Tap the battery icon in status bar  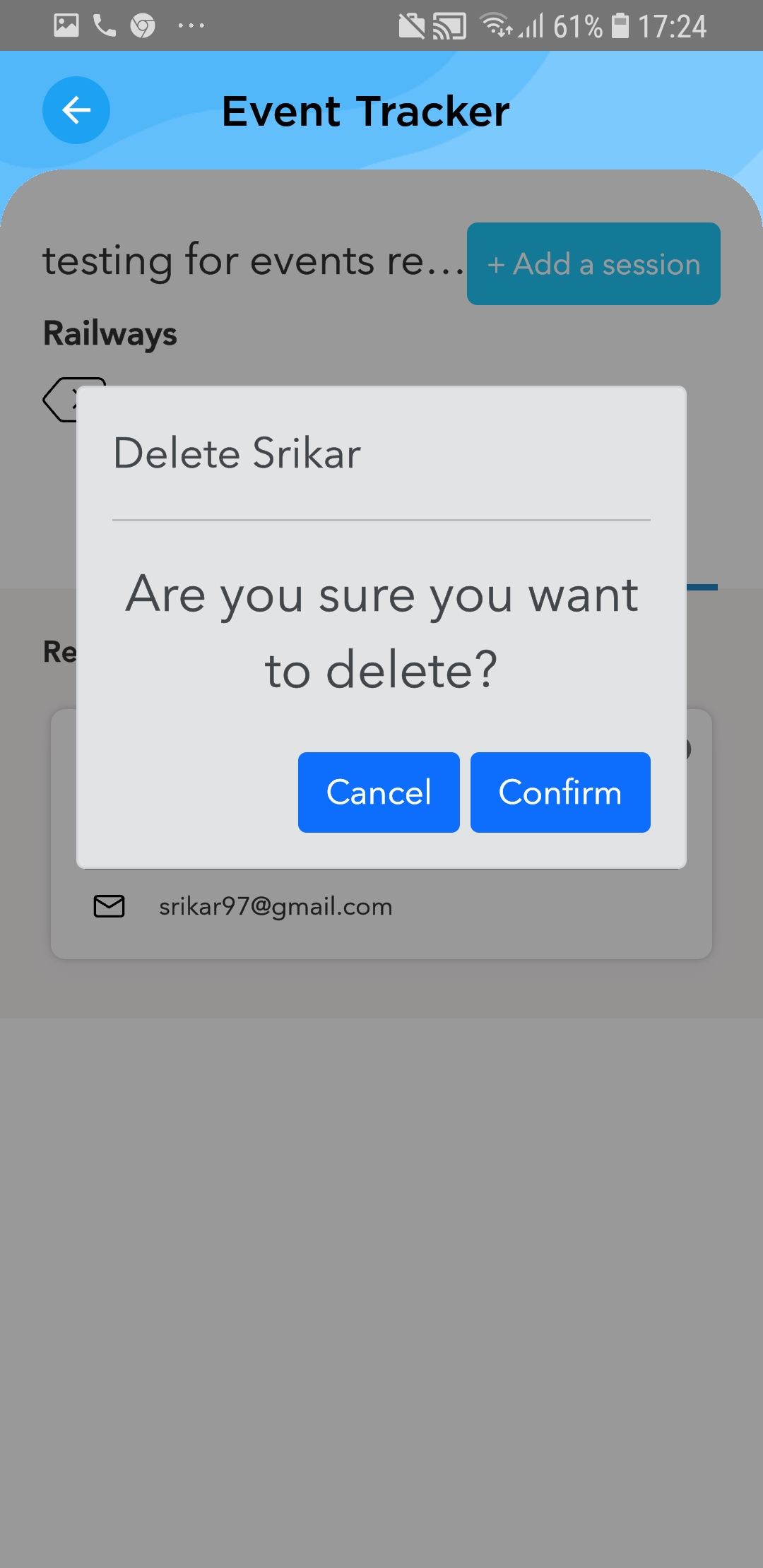coord(620,26)
